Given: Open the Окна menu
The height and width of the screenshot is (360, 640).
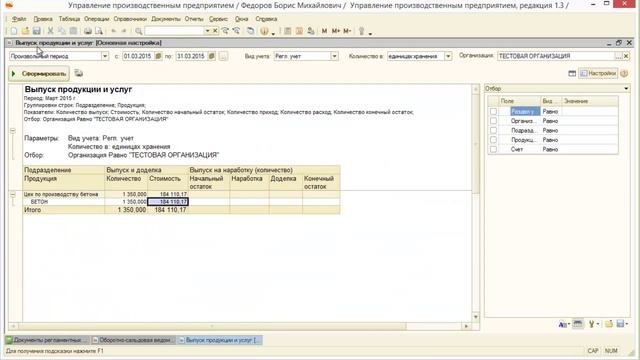Looking at the screenshot, I should click(x=242, y=19).
